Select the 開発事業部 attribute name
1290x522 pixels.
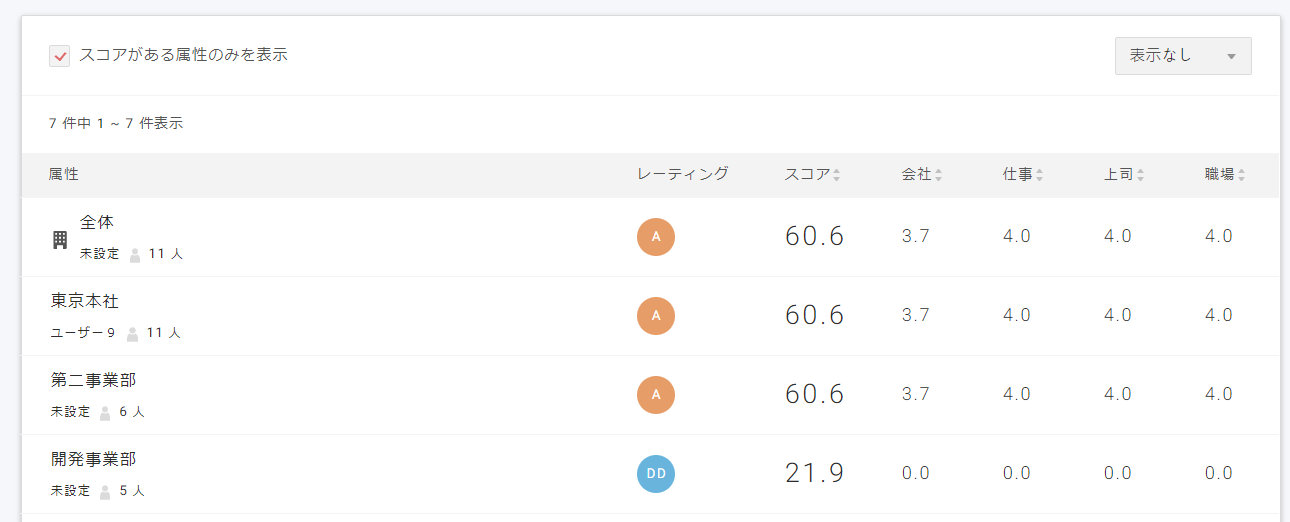(x=93, y=459)
